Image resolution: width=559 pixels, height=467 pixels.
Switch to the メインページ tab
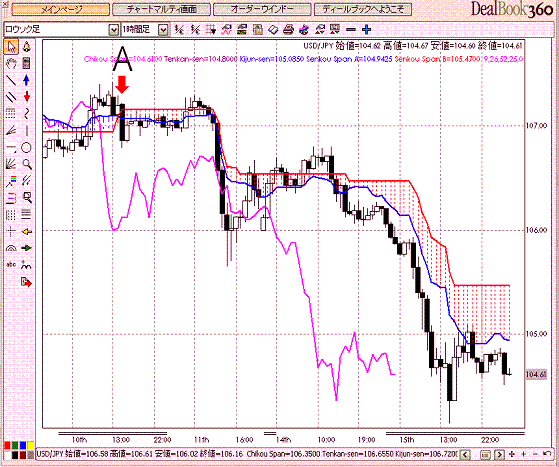tap(61, 9)
